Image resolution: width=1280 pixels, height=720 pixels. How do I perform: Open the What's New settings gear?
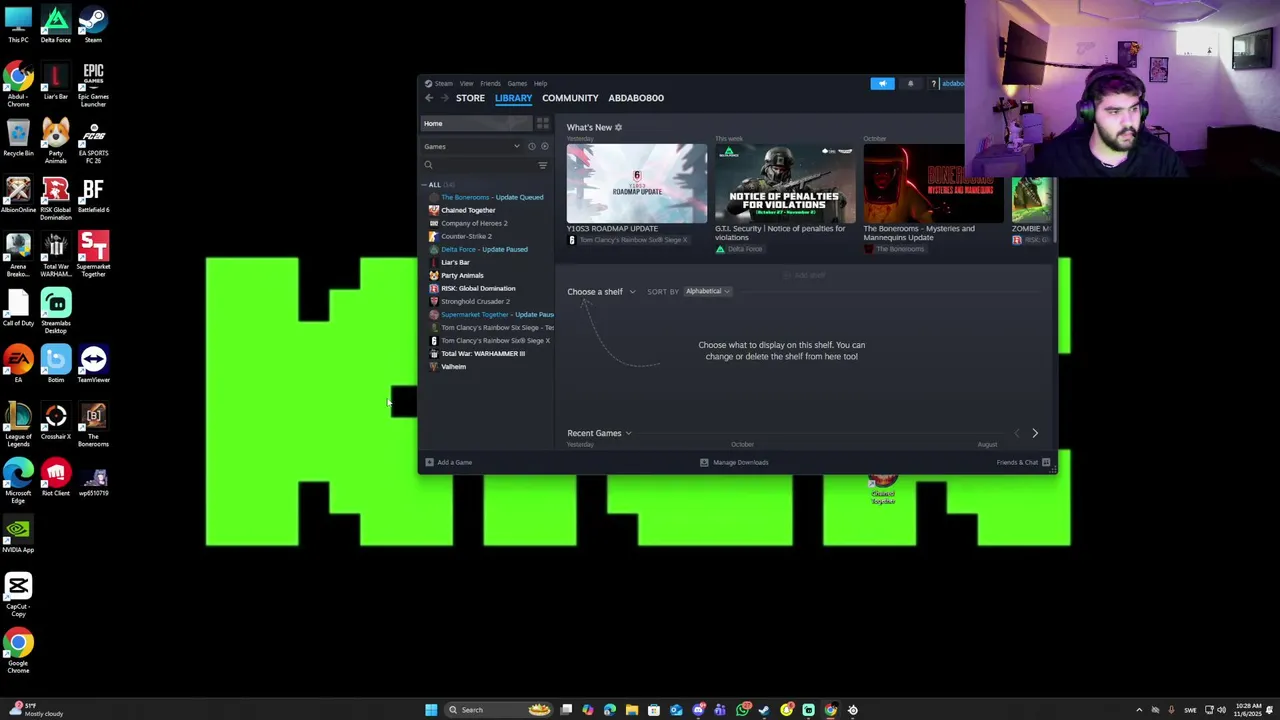(x=618, y=127)
